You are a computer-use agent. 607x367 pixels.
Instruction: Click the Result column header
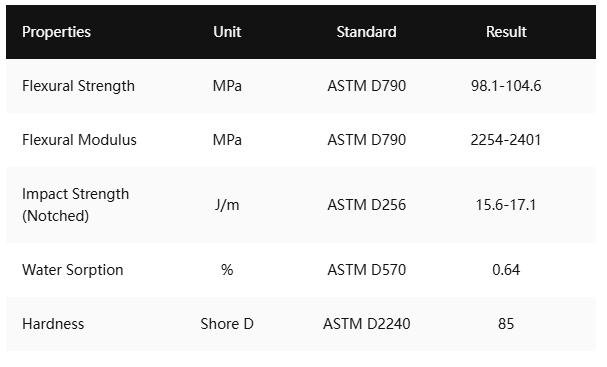point(506,32)
